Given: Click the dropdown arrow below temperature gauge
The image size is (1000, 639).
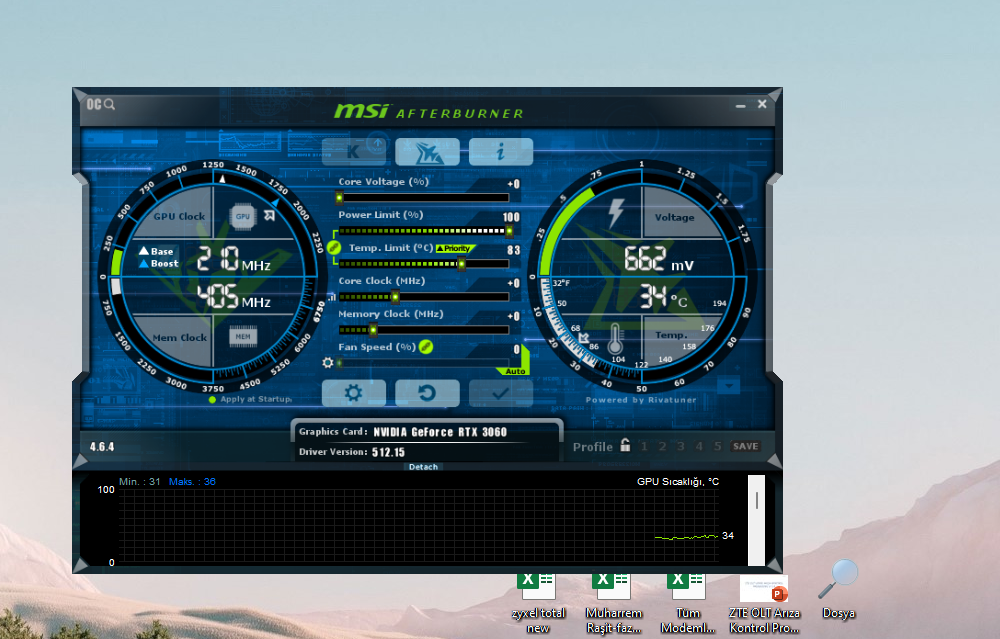Looking at the screenshot, I should point(729,385).
